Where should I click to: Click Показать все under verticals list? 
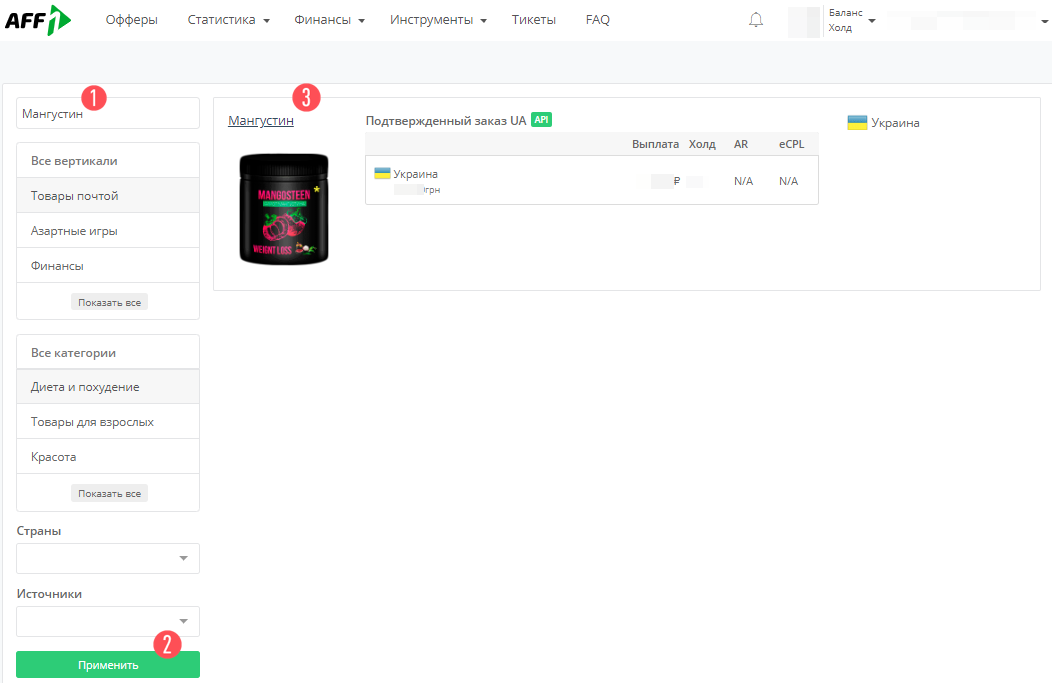pos(109,302)
